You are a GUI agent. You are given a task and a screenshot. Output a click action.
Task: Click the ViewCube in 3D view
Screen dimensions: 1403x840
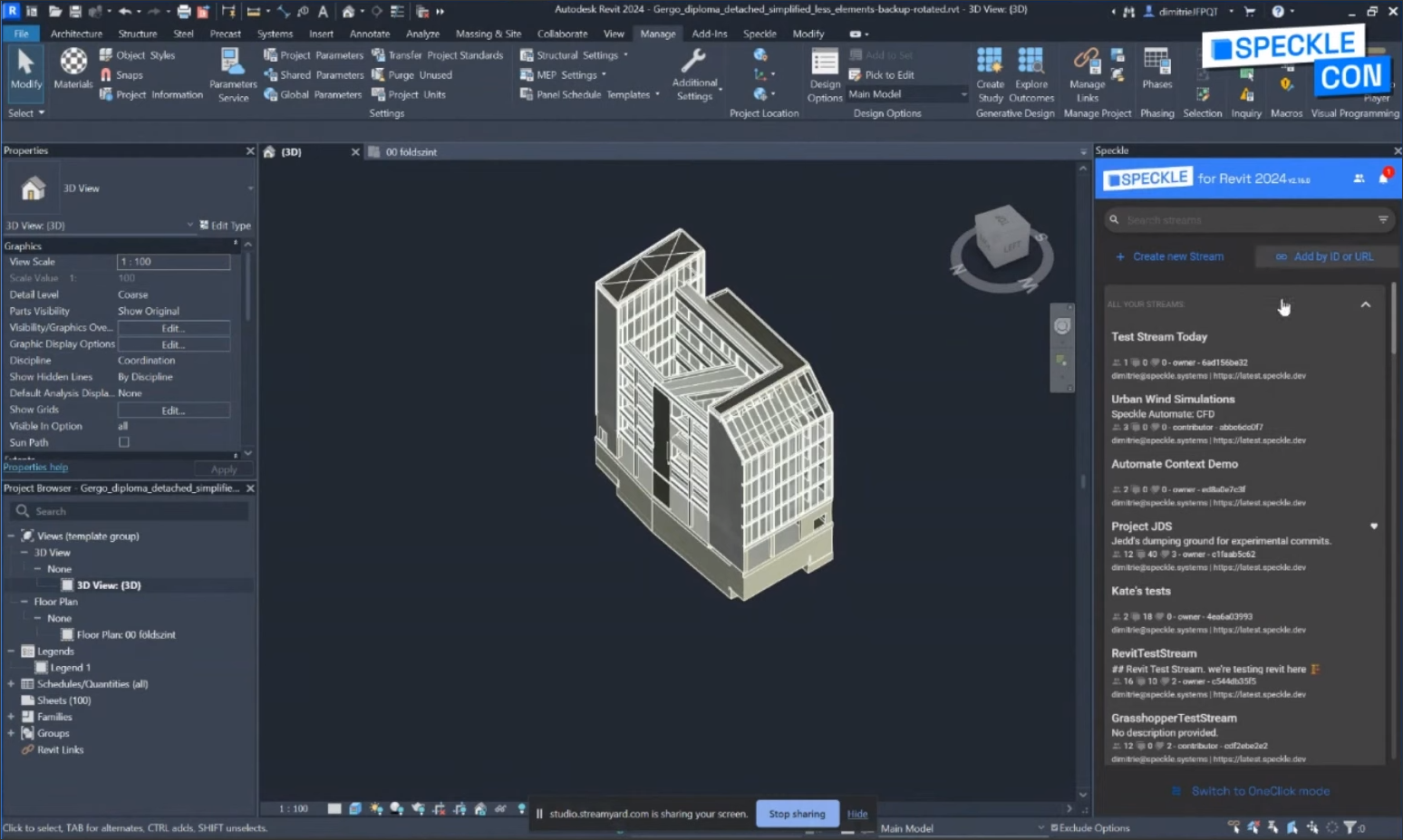[x=1001, y=237]
